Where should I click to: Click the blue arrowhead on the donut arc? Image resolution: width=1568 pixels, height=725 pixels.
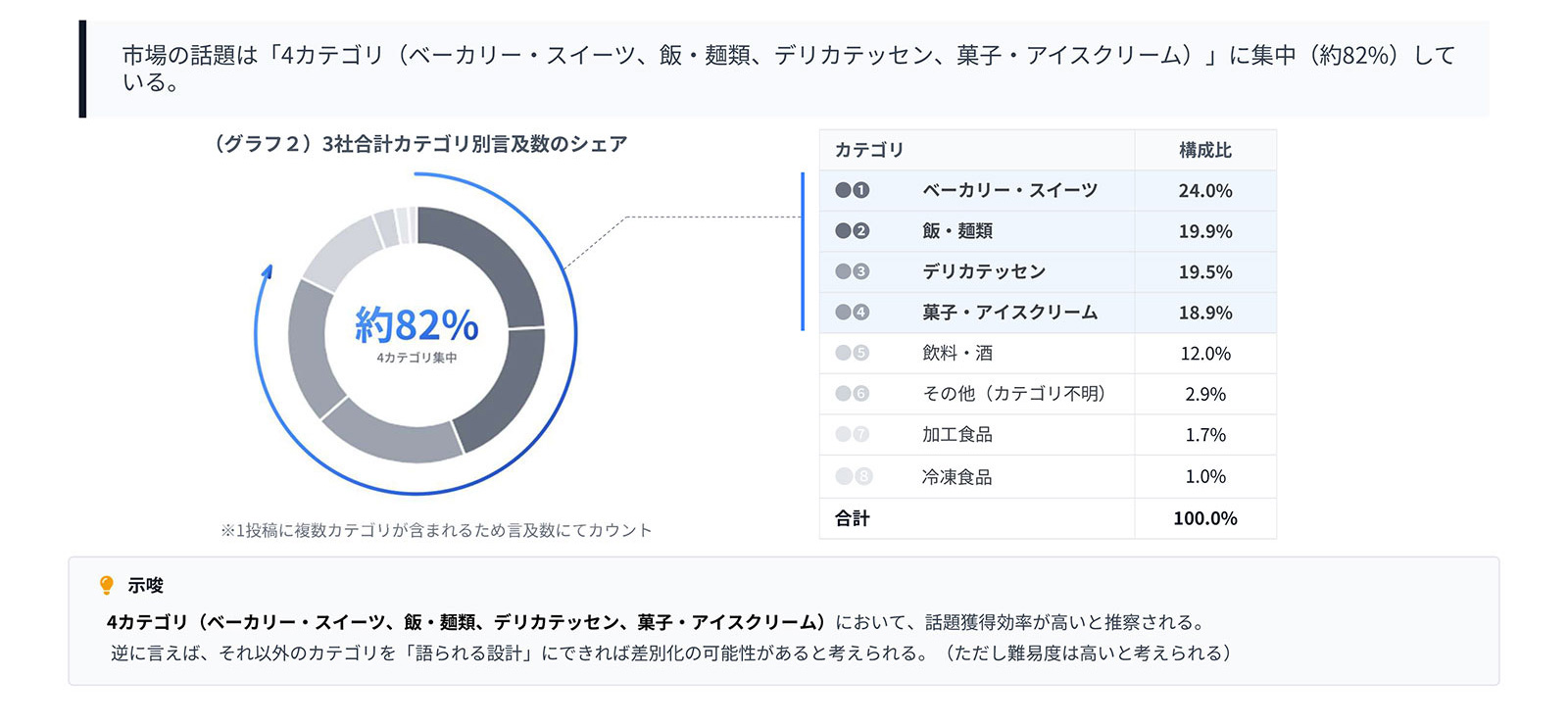267,271
